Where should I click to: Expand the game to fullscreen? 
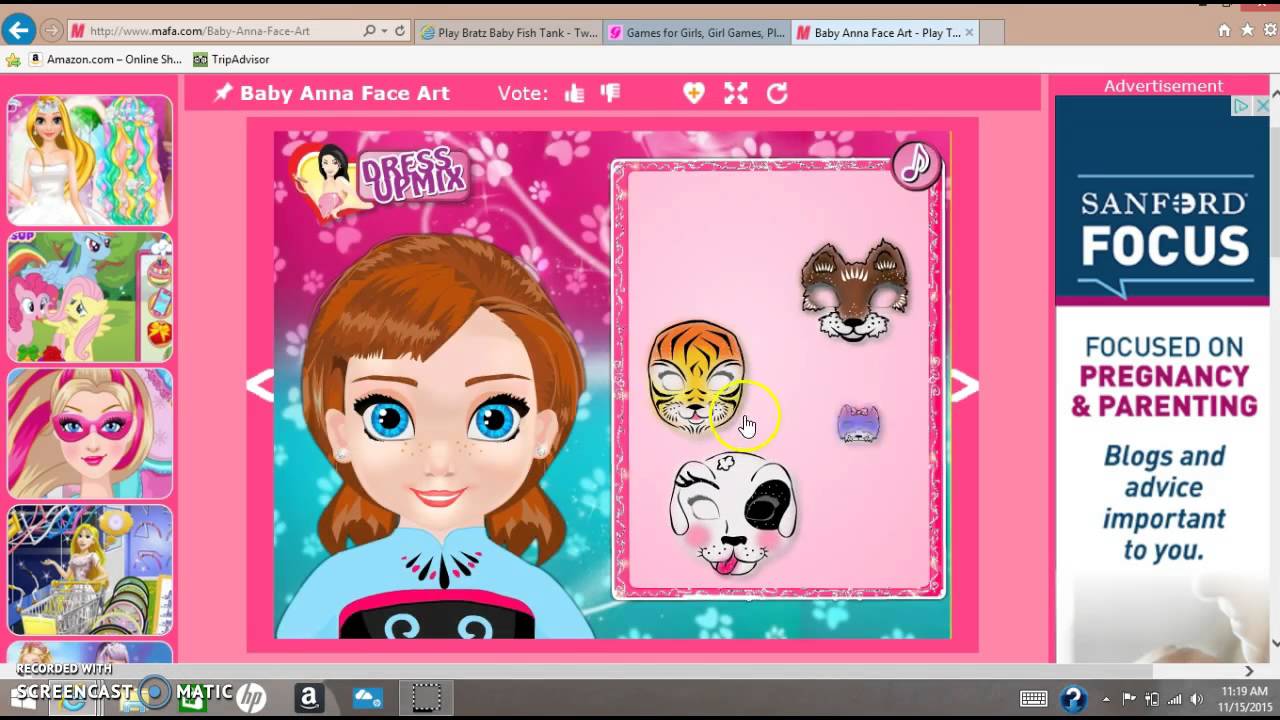736,93
